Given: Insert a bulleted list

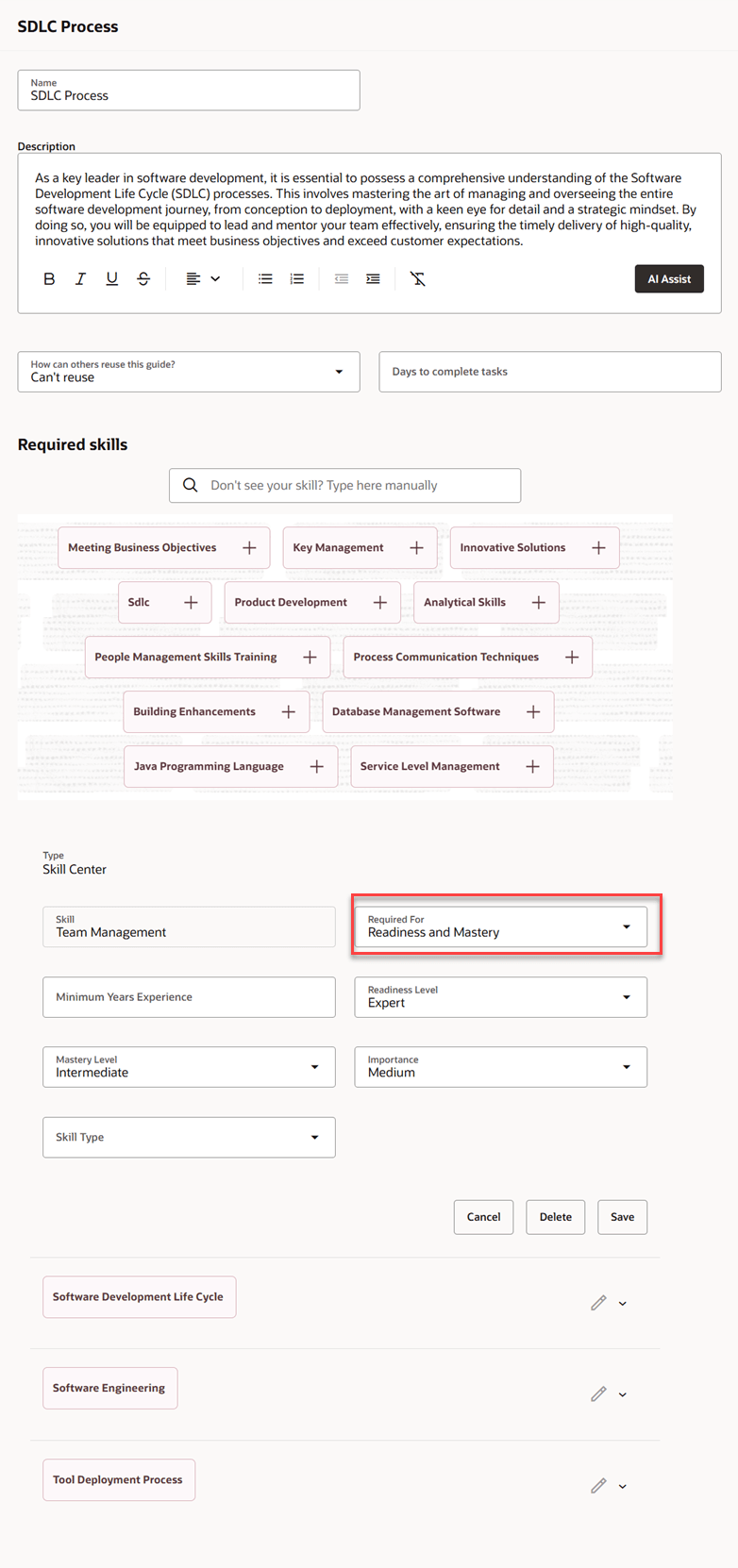Looking at the screenshot, I should [x=265, y=279].
